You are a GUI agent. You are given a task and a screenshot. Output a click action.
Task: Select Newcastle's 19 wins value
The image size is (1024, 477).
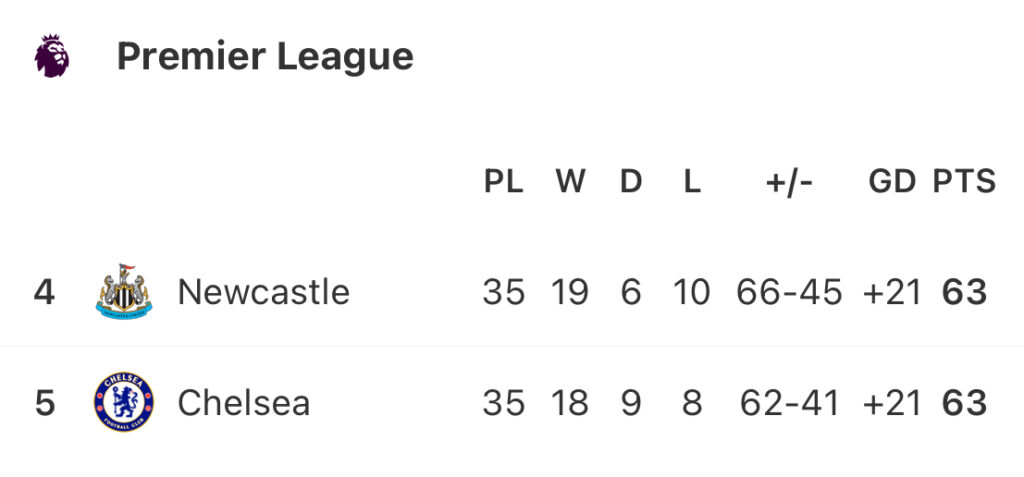pos(569,292)
